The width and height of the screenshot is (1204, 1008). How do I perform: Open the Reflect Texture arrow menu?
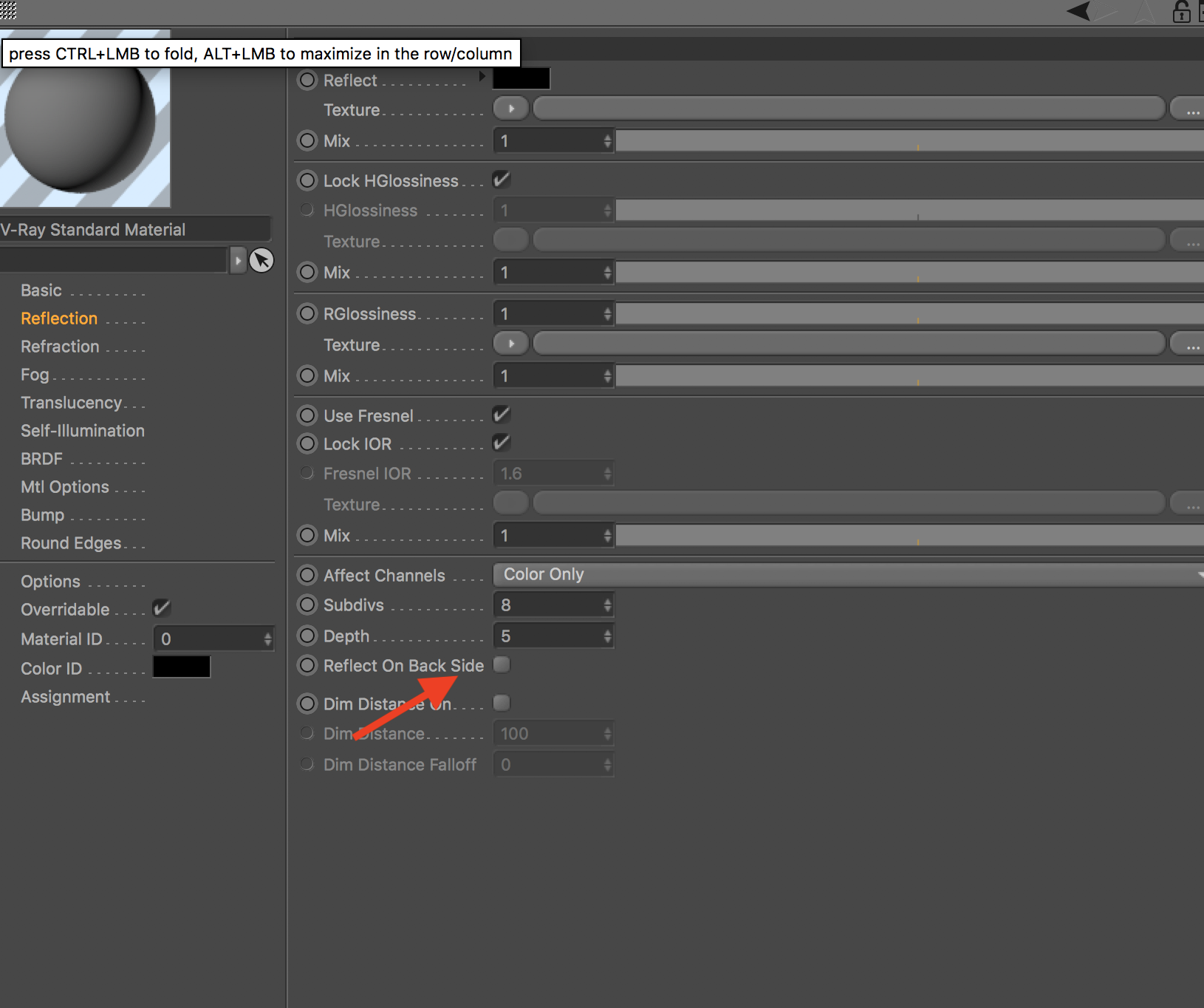pyautogui.click(x=511, y=109)
